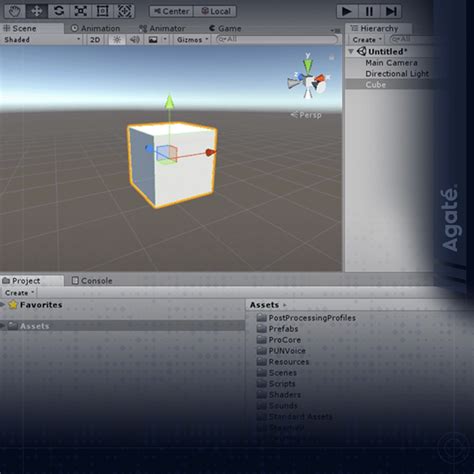Expand the Favorites section
The width and height of the screenshot is (474, 474).
3,304
